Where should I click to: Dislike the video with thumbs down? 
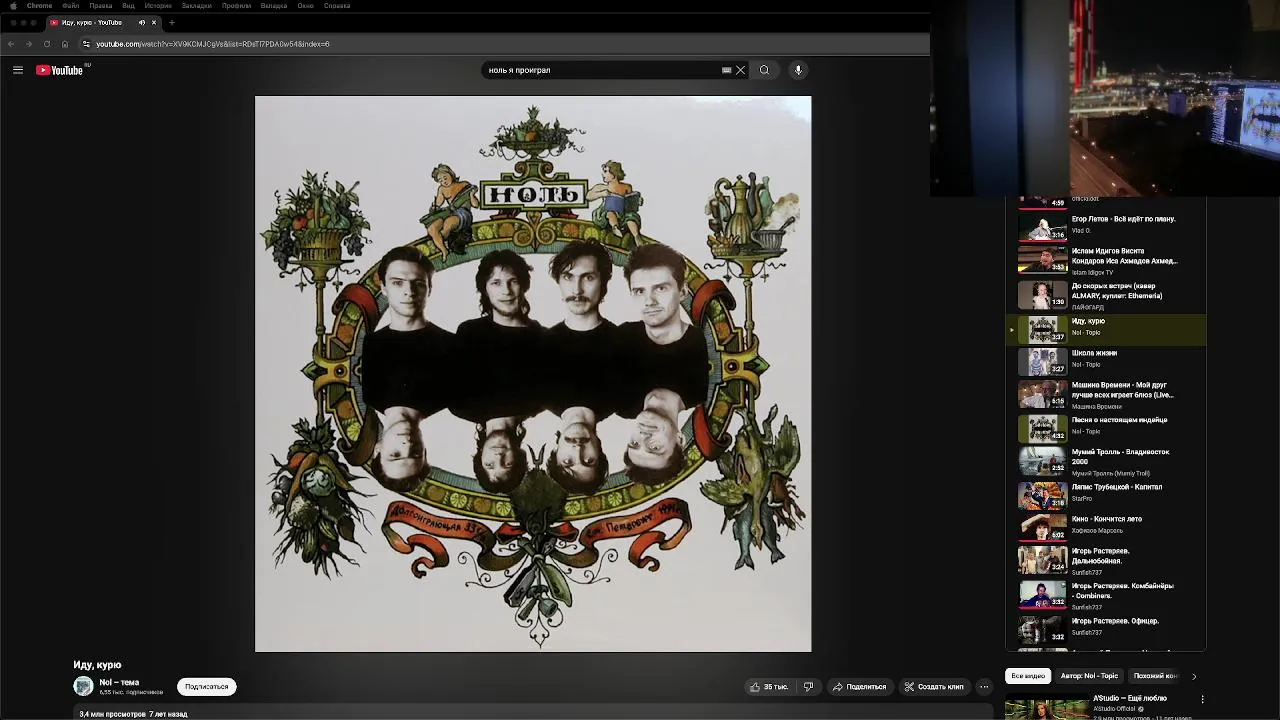(808, 687)
